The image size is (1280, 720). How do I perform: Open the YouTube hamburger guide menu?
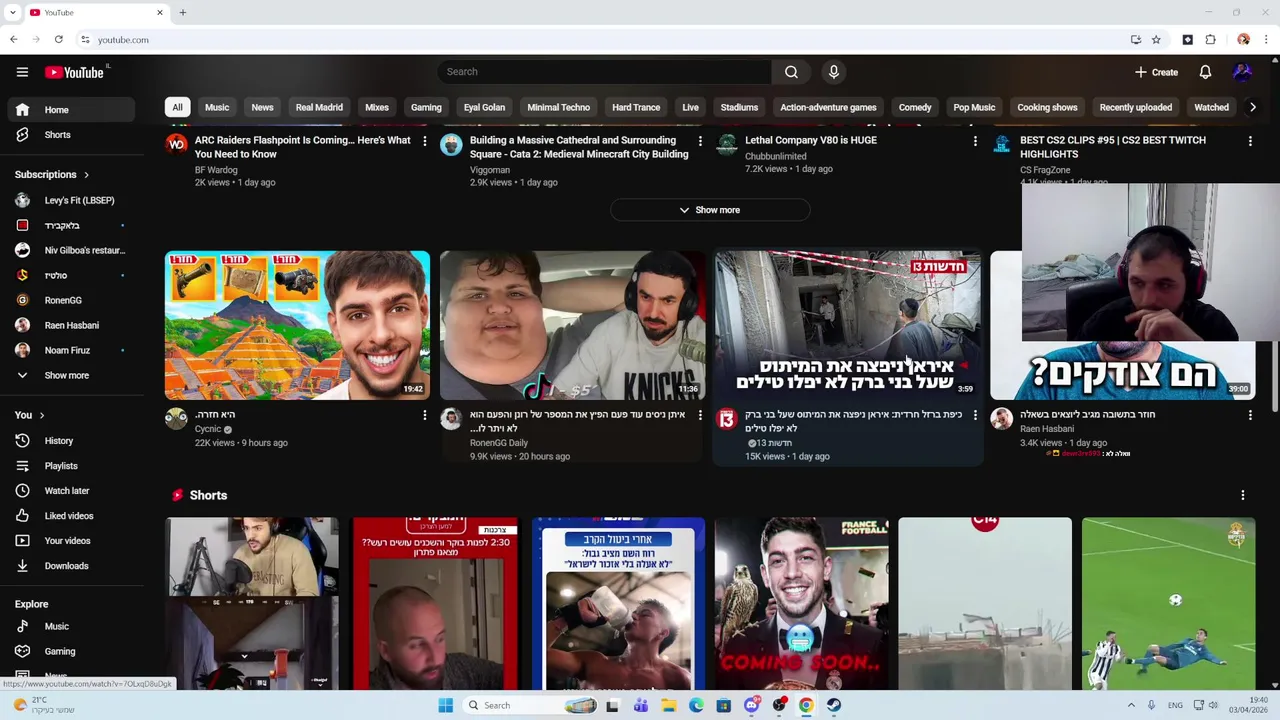22,72
